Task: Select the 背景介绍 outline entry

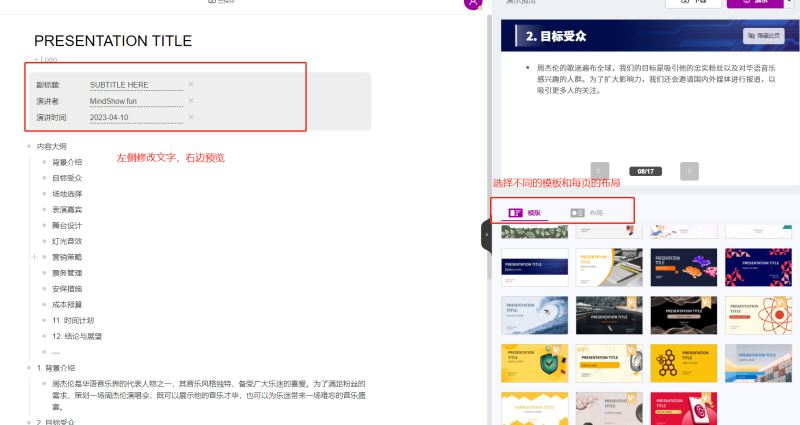Action: [67, 162]
